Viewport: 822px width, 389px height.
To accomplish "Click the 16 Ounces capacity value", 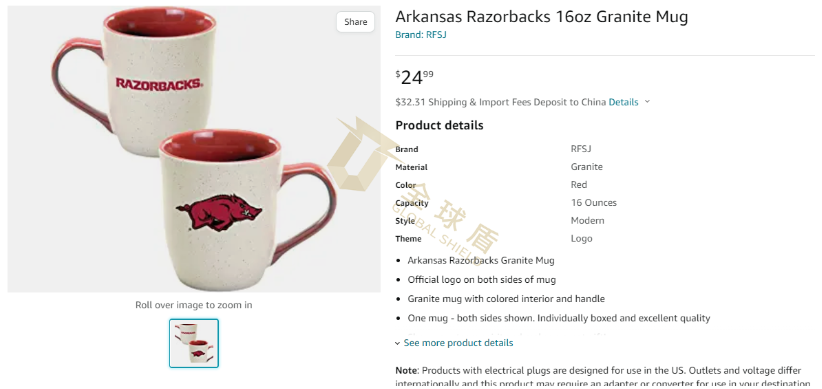I will click(593, 202).
